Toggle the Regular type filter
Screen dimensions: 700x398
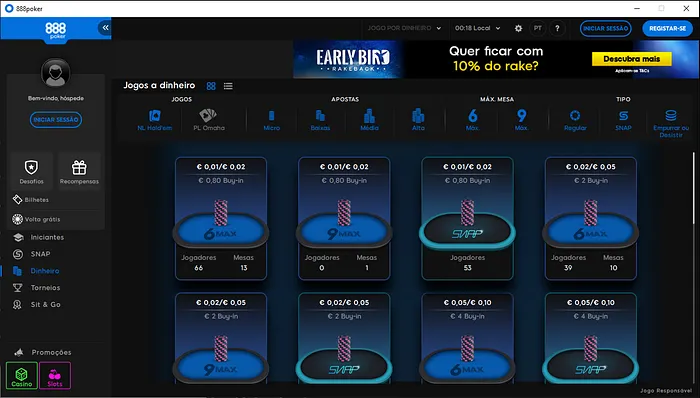(x=575, y=120)
